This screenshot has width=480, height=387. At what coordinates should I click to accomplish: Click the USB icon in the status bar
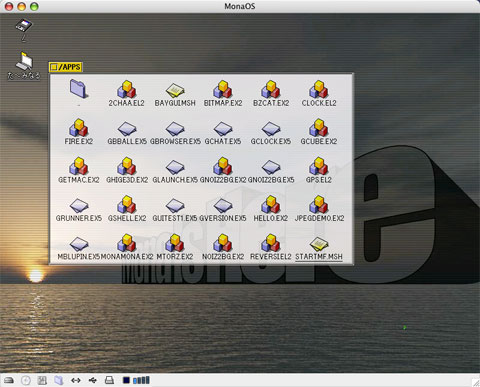93,380
